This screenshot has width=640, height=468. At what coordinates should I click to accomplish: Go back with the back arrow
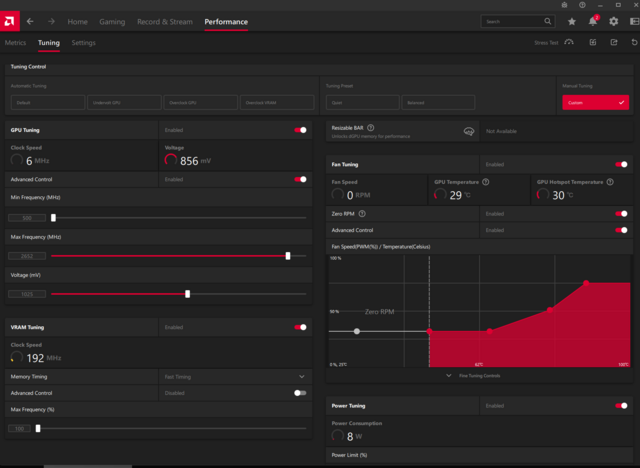pos(30,21)
